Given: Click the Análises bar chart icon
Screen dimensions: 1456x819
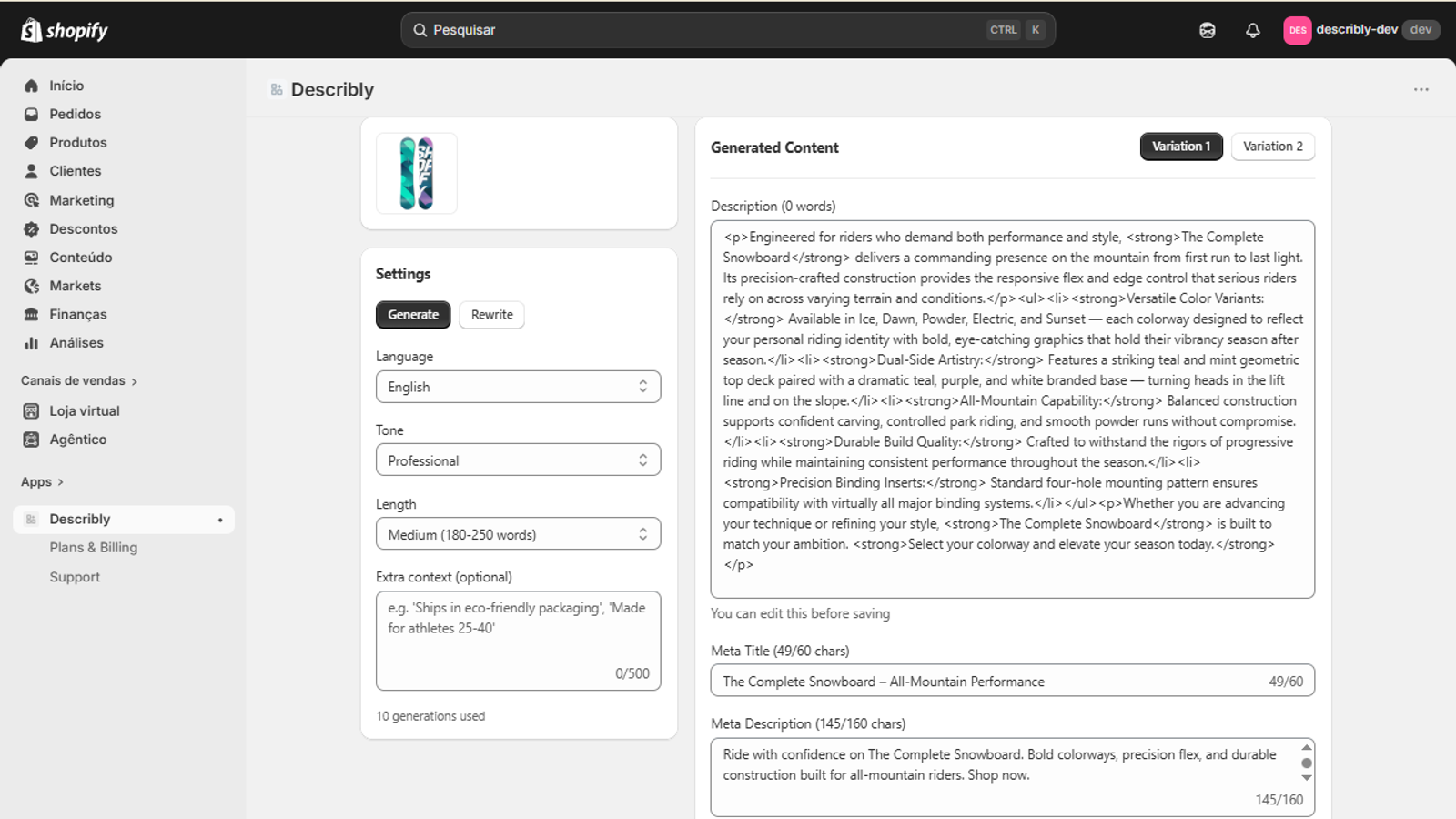Looking at the screenshot, I should click(32, 343).
